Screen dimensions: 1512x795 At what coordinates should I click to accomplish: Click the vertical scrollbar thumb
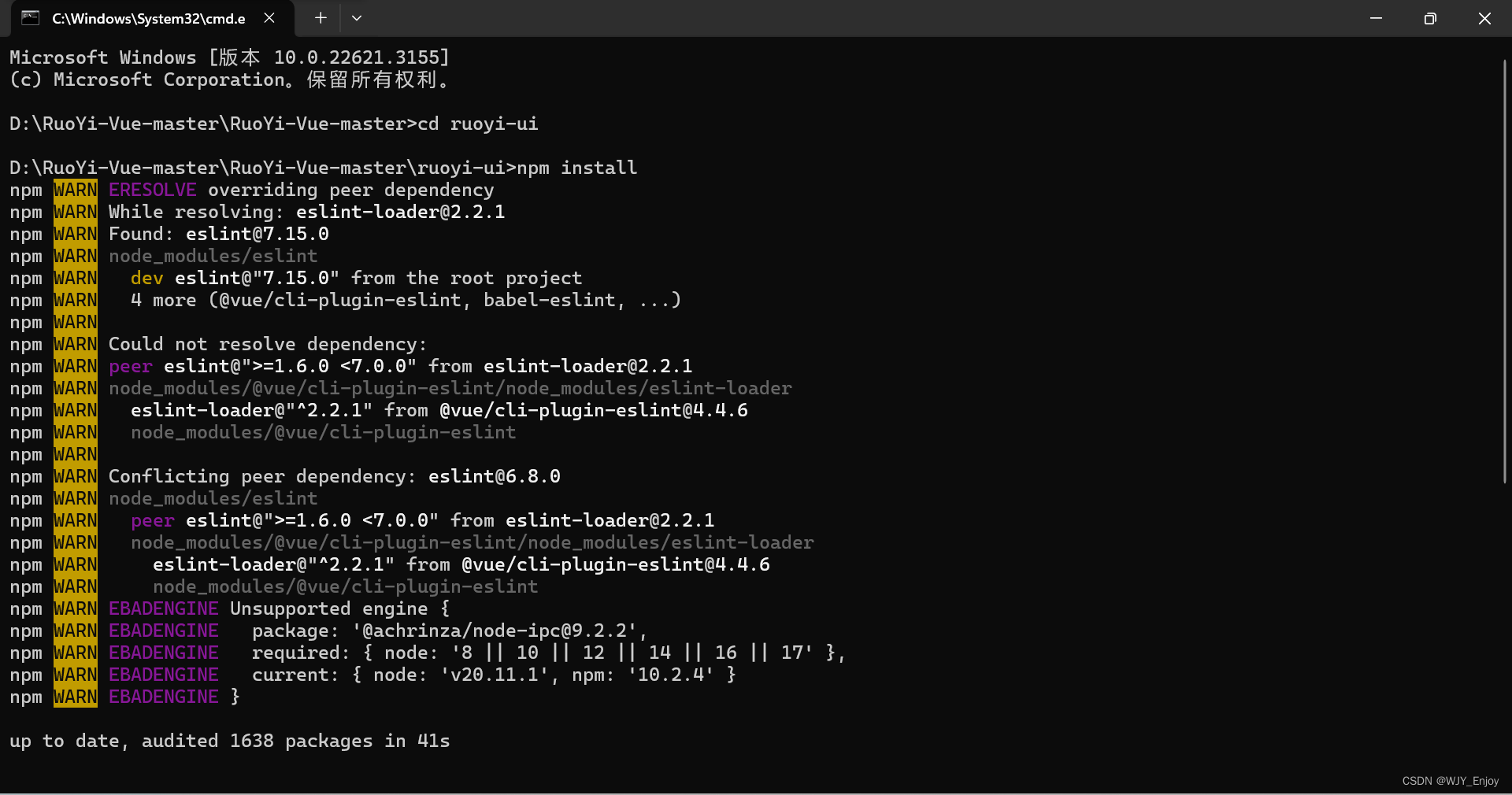click(1504, 272)
